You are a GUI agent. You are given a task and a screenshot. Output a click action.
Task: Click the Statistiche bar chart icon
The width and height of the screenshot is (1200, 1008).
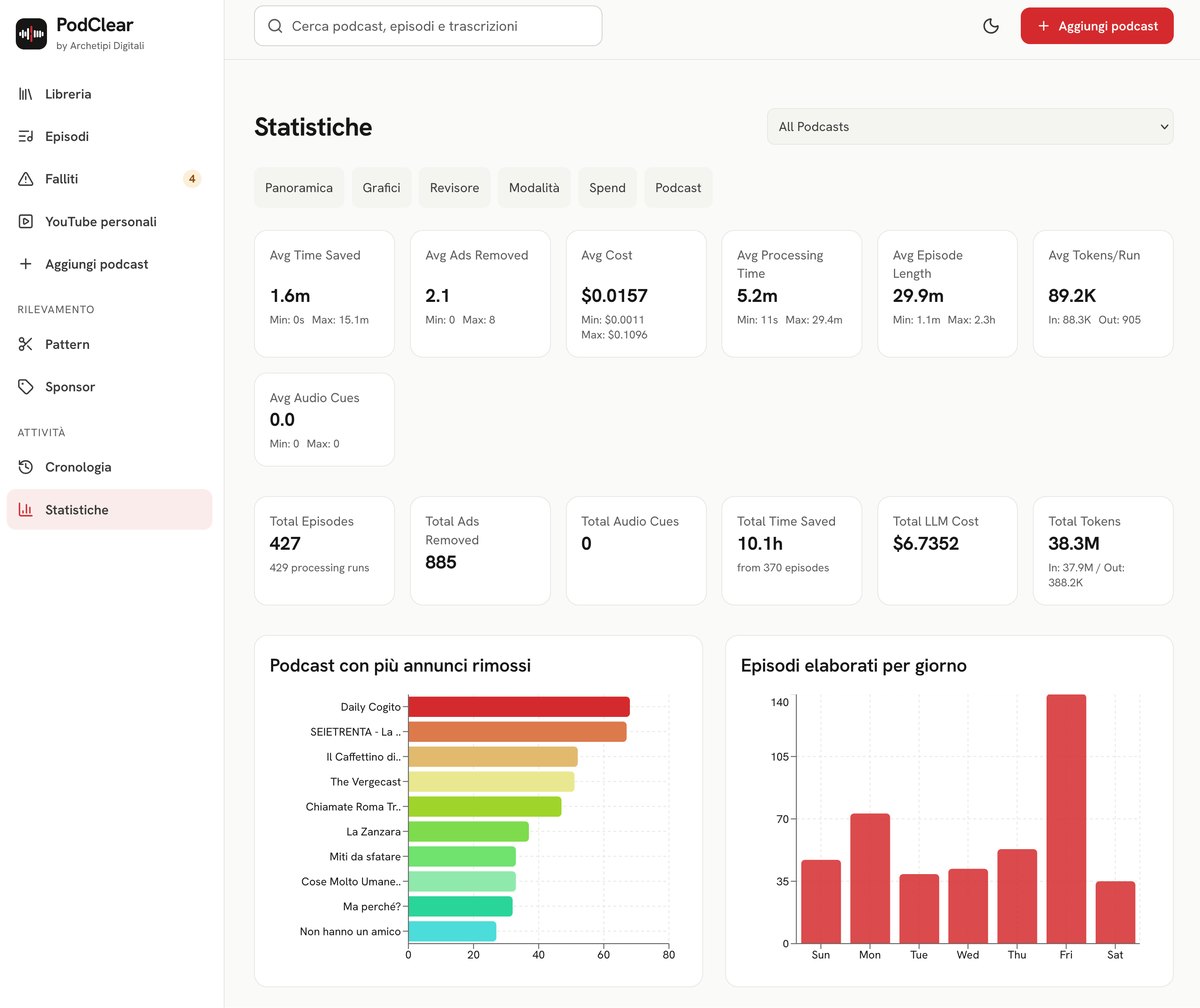(x=26, y=510)
